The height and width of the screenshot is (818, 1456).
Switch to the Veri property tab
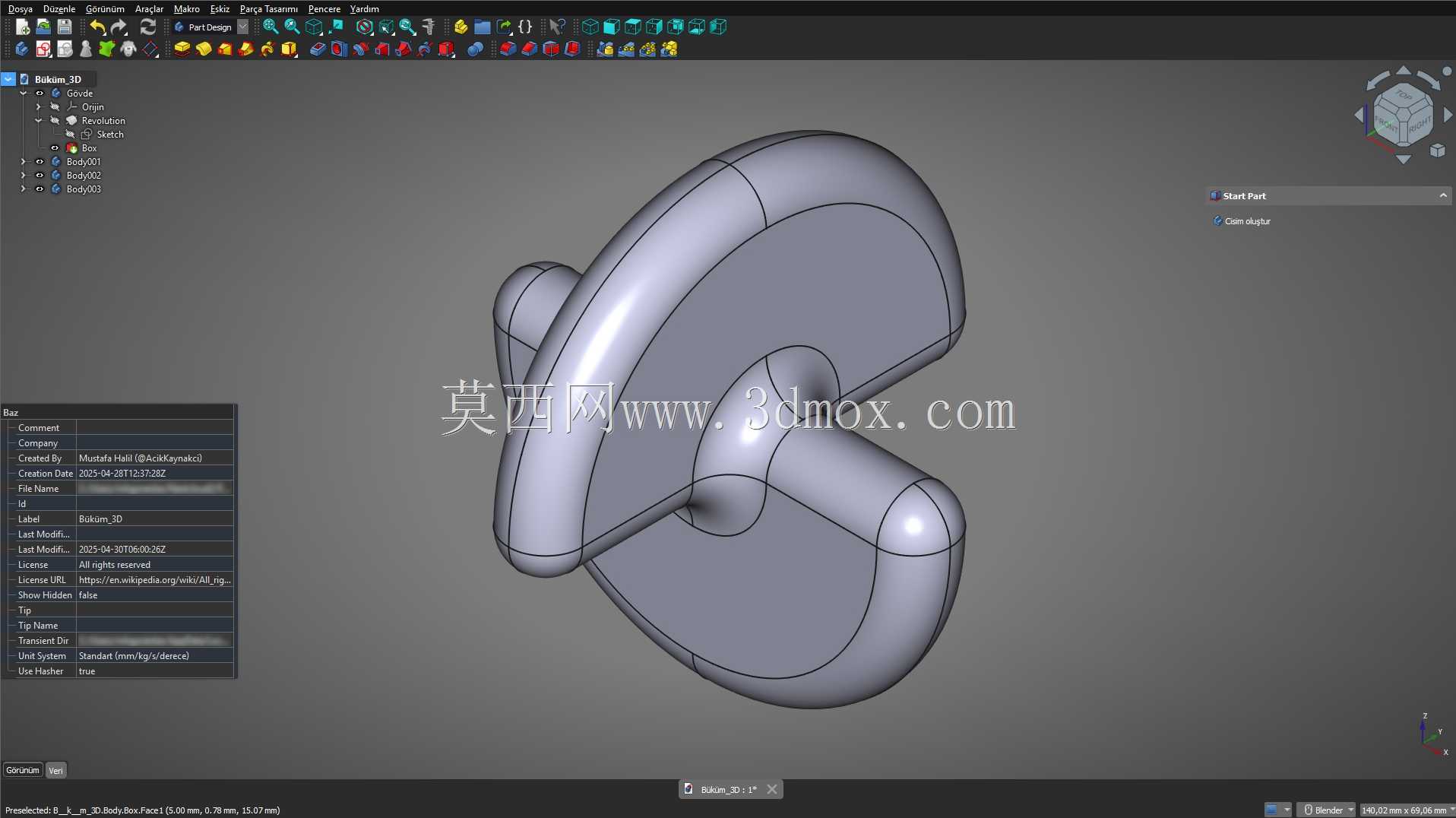[x=55, y=771]
